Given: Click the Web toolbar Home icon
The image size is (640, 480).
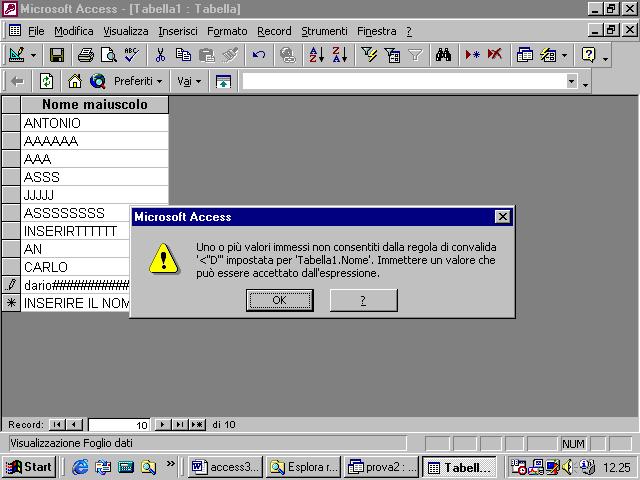Looking at the screenshot, I should tap(75, 82).
